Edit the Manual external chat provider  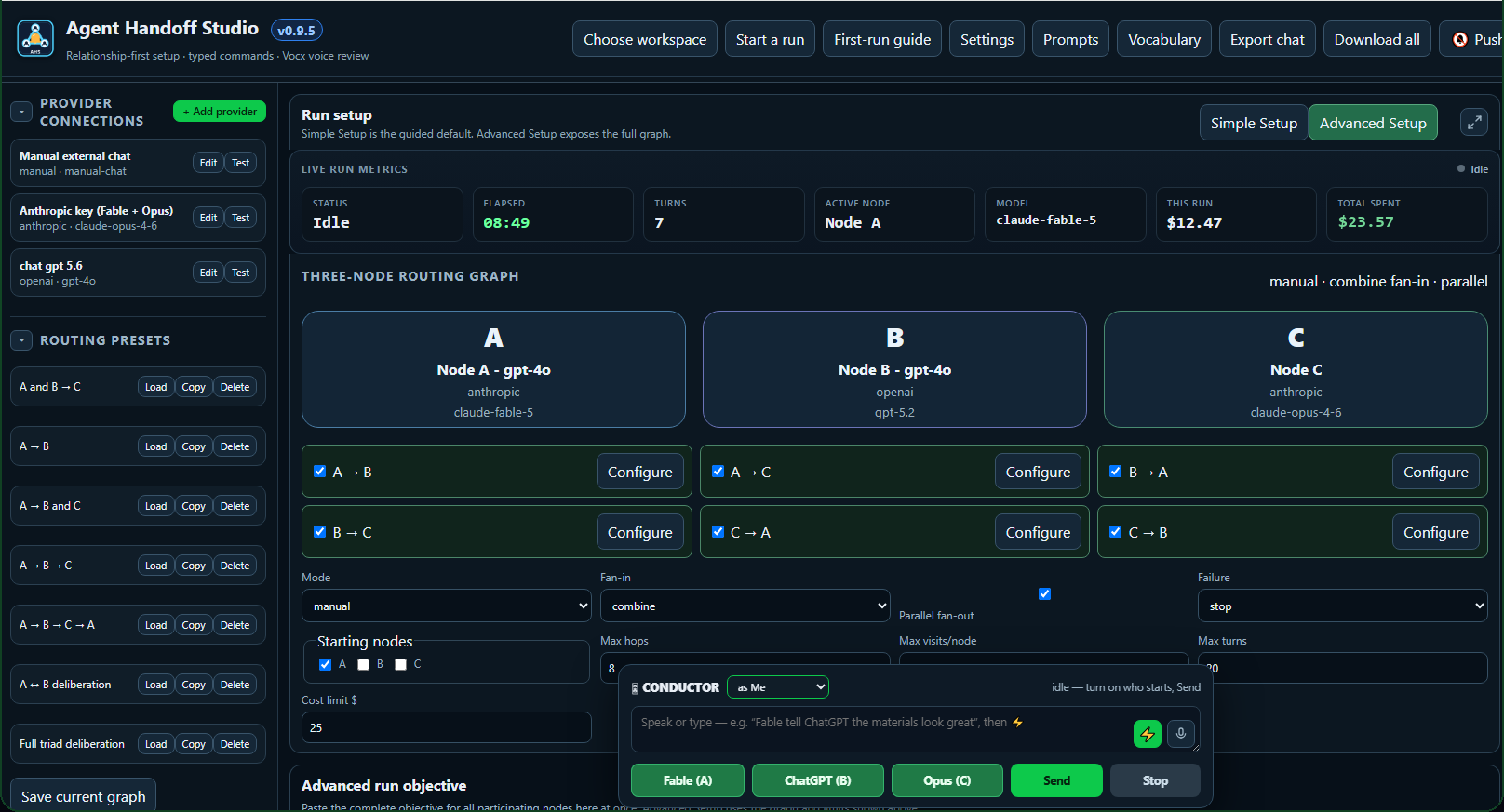tap(208, 163)
